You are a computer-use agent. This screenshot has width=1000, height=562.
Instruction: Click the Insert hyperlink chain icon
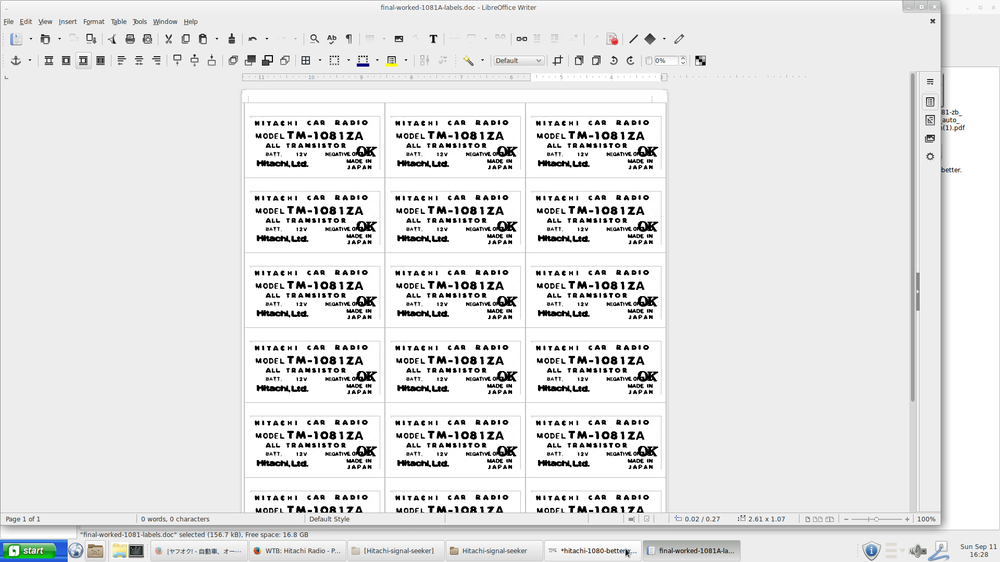522,39
